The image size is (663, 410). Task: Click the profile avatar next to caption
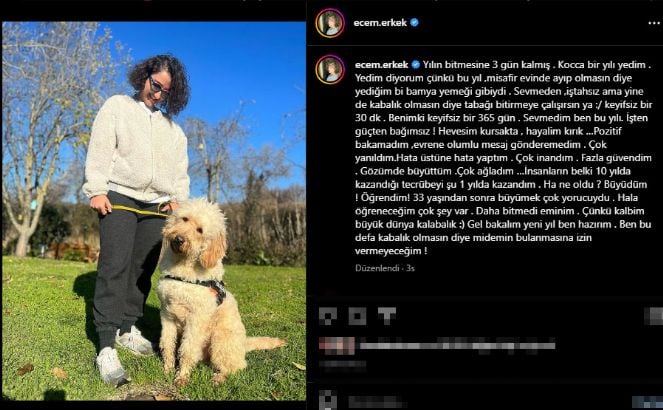click(x=330, y=69)
